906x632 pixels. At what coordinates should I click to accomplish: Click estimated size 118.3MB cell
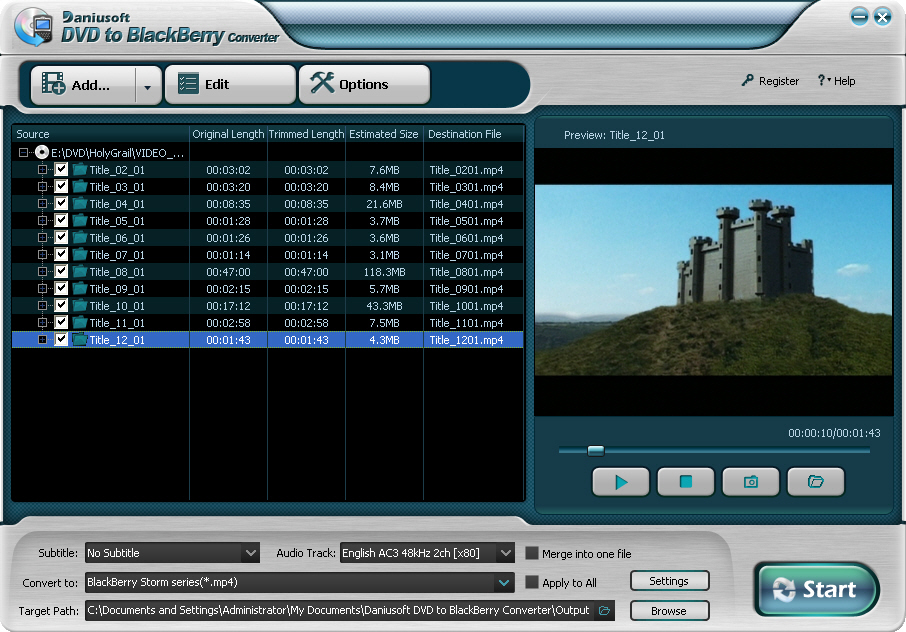(384, 272)
